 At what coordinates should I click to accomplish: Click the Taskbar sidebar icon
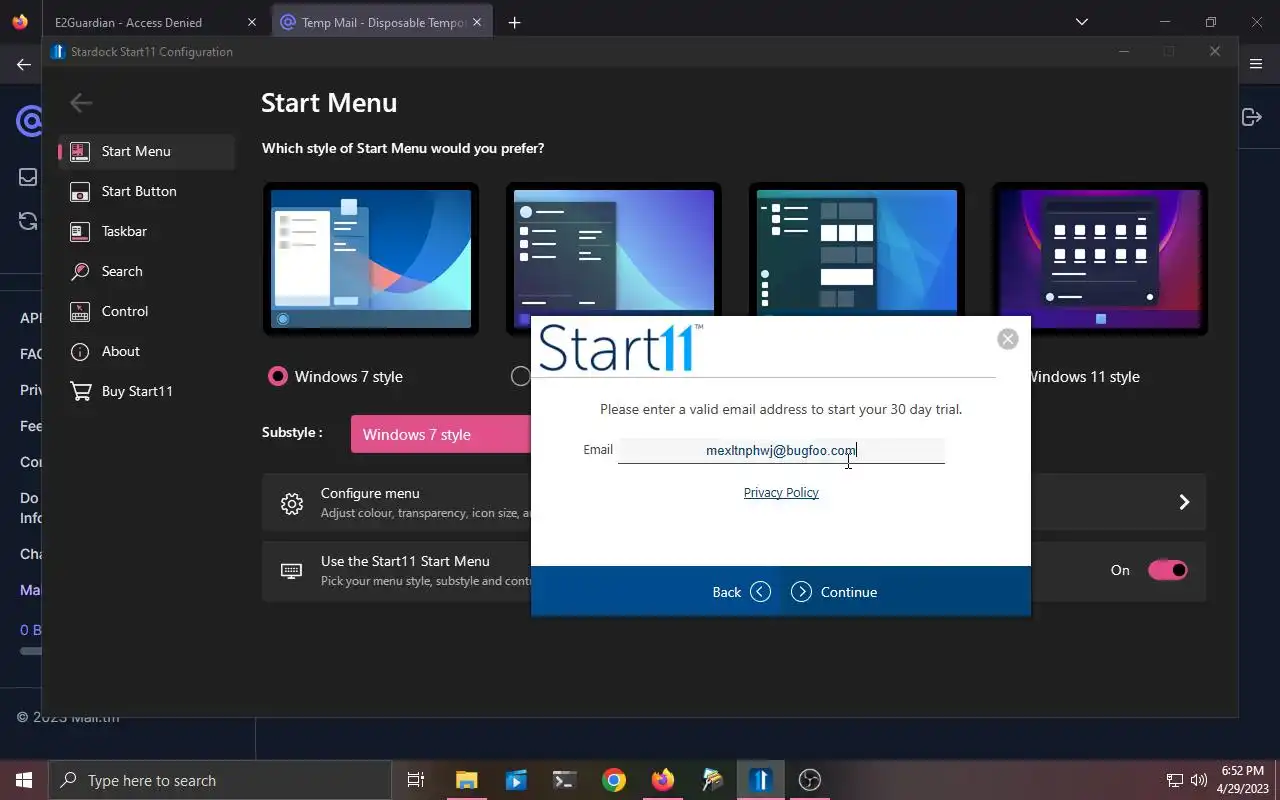[80, 231]
